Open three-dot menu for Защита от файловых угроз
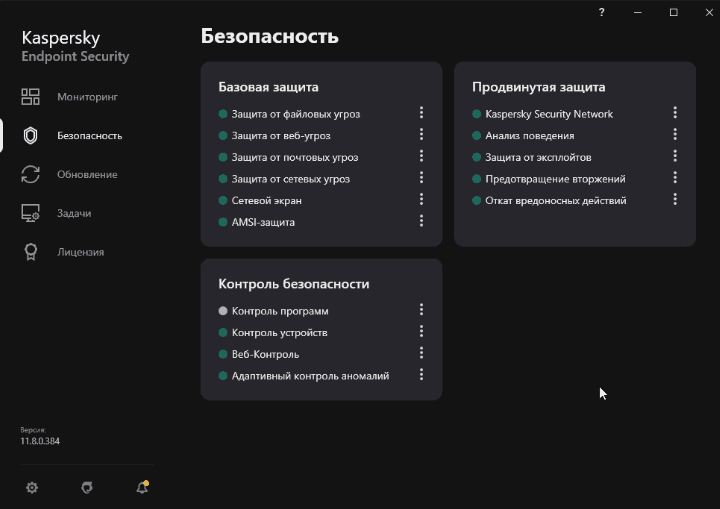720x509 pixels. [421, 113]
